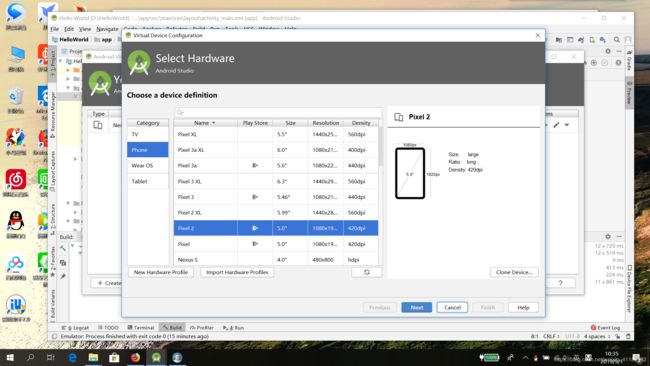The height and width of the screenshot is (366, 650).
Task: Click the Next button
Action: pos(417,308)
